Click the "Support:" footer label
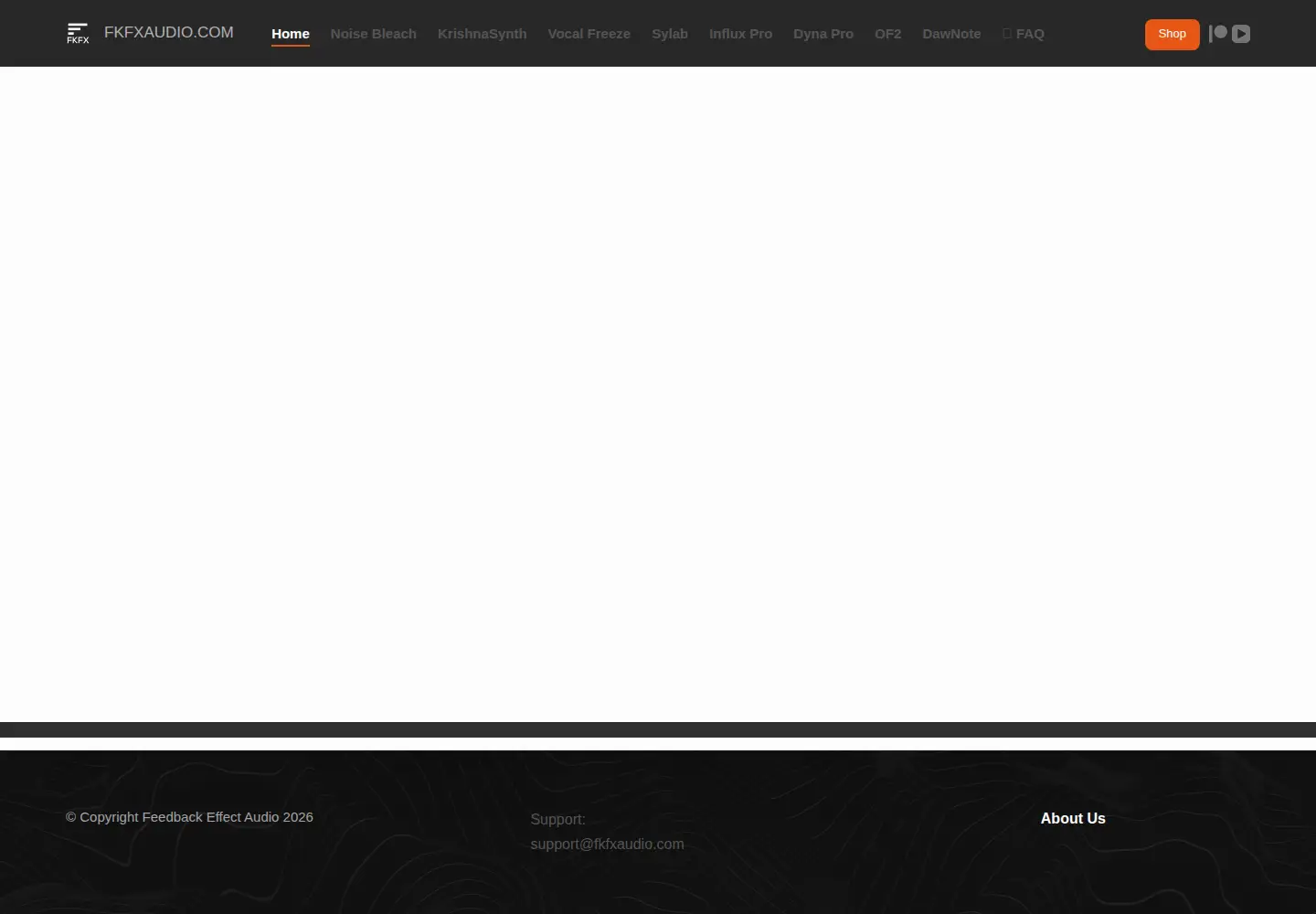 (x=557, y=819)
